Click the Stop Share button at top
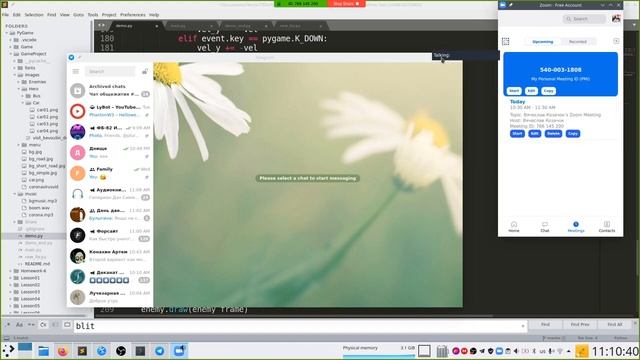The width and height of the screenshot is (640, 360). click(x=346, y=4)
